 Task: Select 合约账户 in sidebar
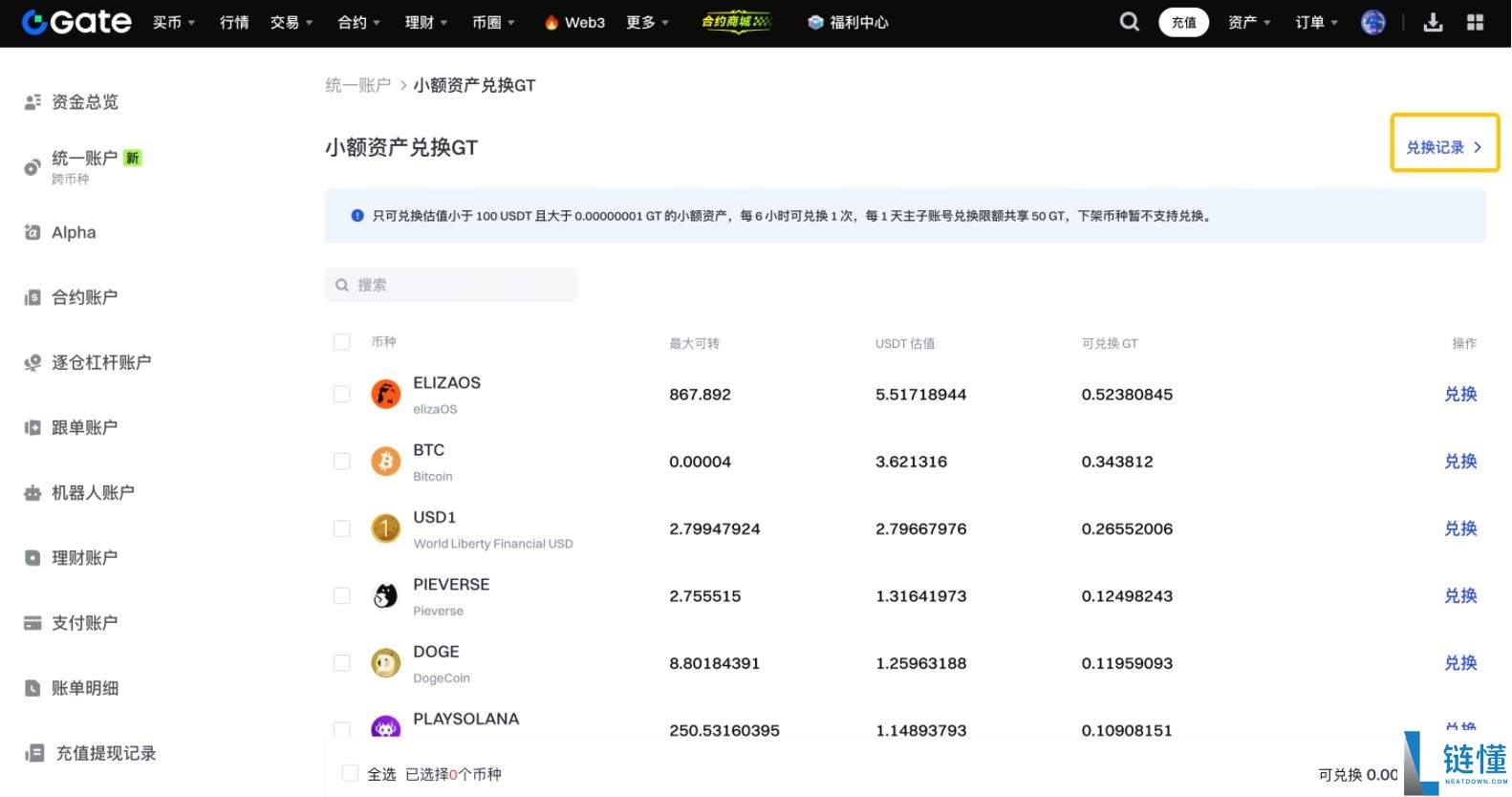[85, 297]
